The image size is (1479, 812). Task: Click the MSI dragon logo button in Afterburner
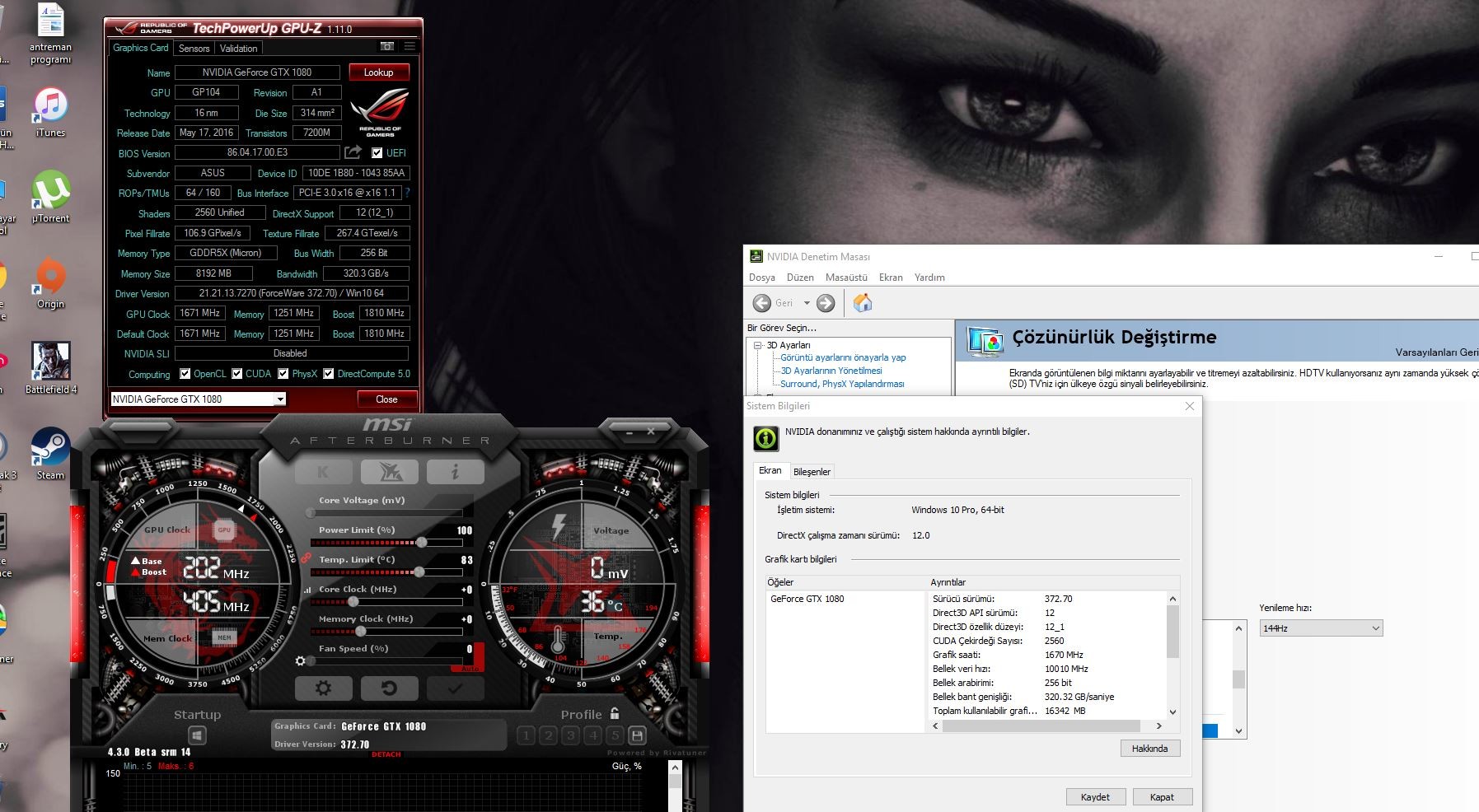click(390, 472)
